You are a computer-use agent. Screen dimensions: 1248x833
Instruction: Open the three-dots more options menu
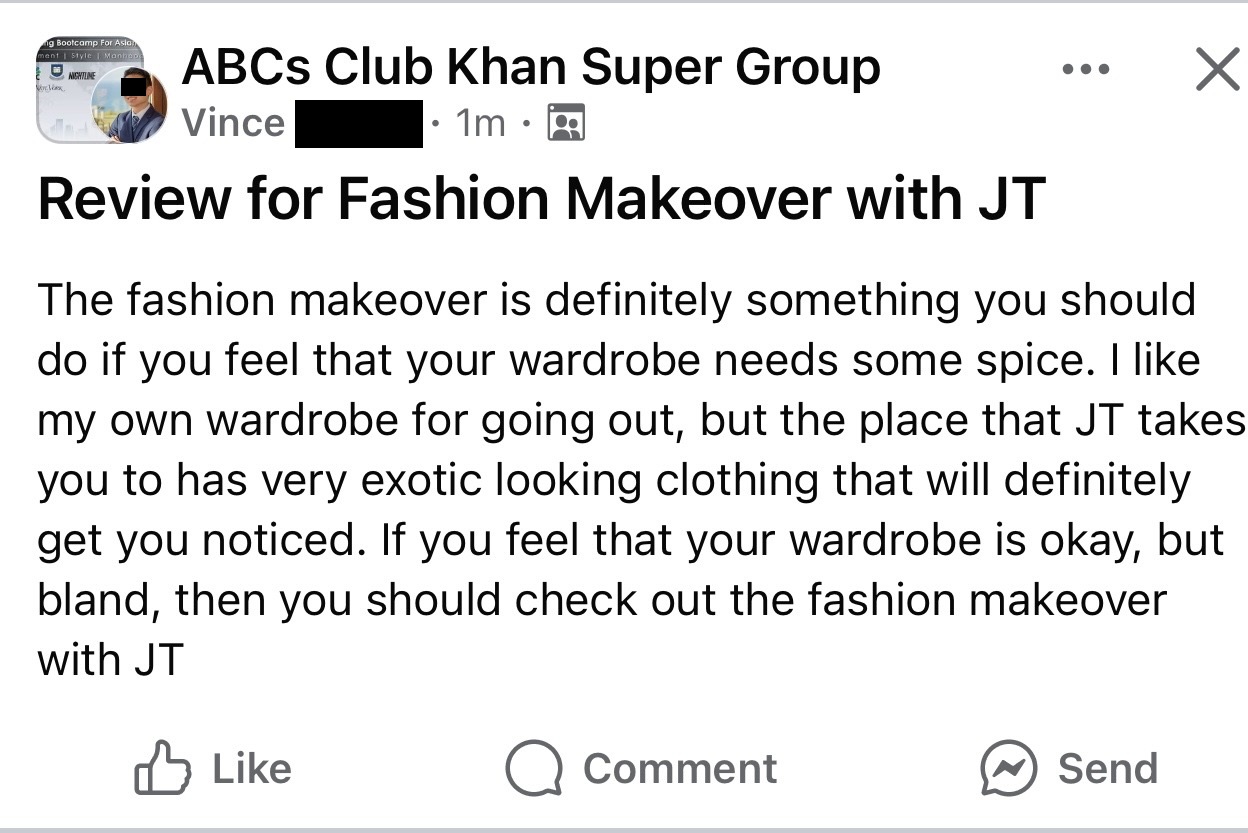tap(1086, 70)
